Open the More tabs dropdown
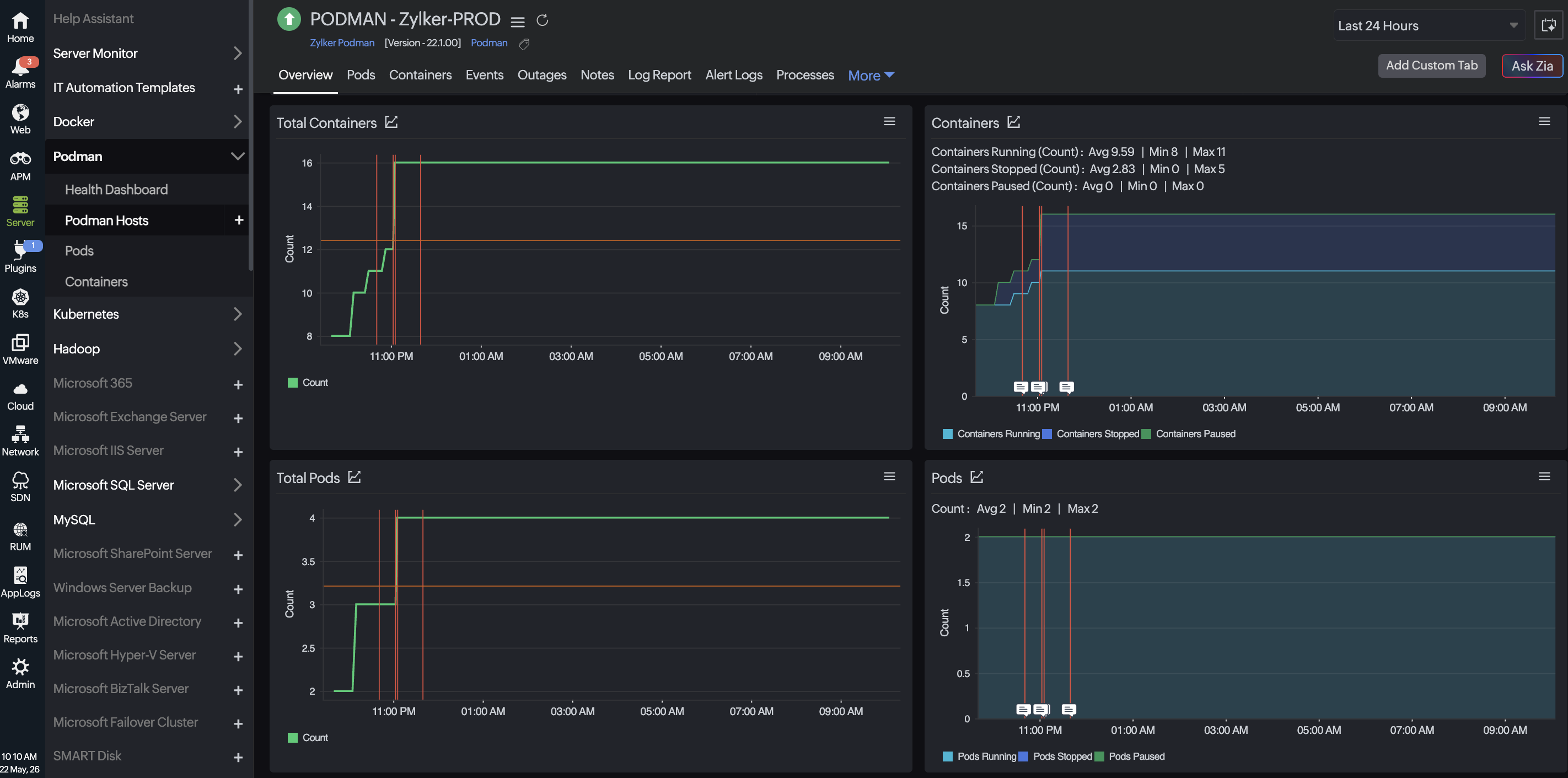Screen dimensions: 1568x778 [x=871, y=76]
